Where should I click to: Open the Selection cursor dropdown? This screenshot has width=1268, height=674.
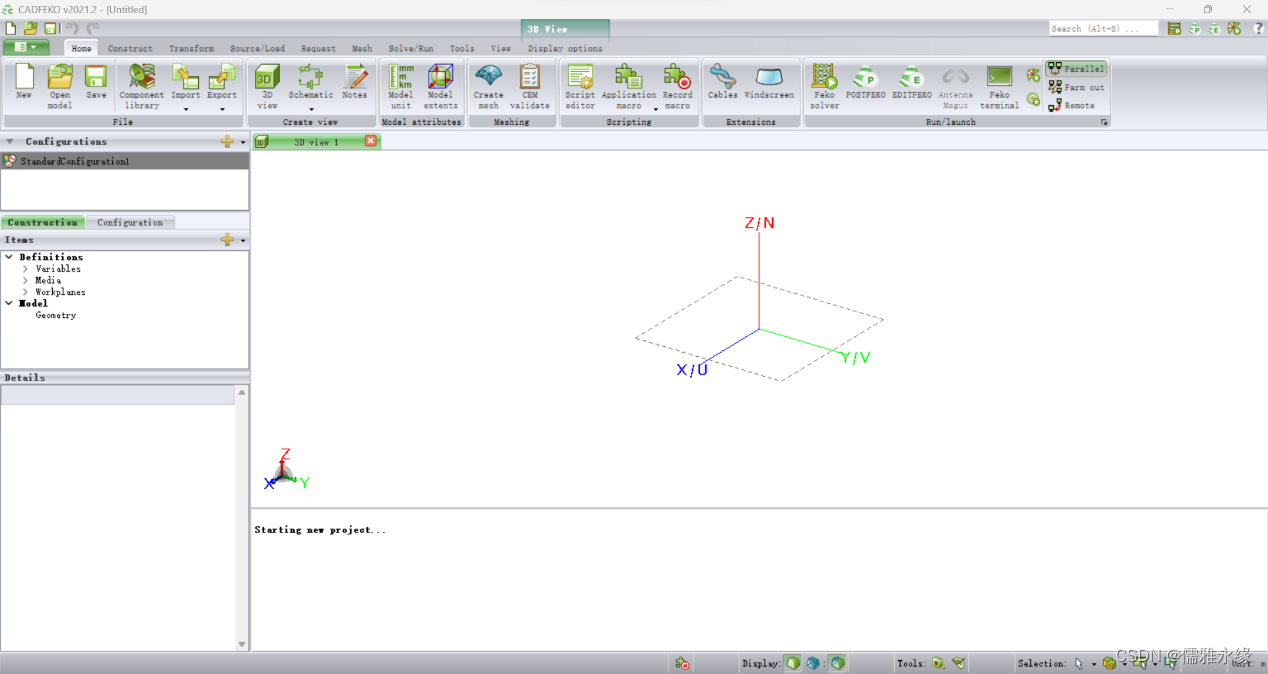pos(1093,664)
